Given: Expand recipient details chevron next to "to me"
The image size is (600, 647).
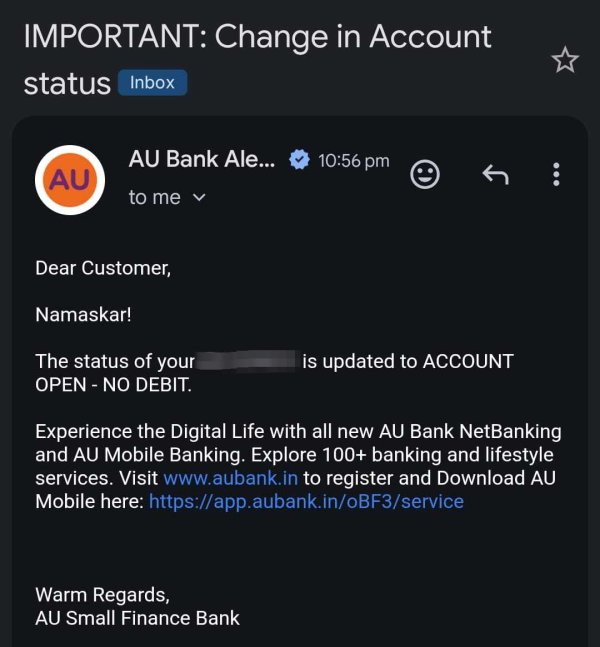Looking at the screenshot, I should click(198, 198).
